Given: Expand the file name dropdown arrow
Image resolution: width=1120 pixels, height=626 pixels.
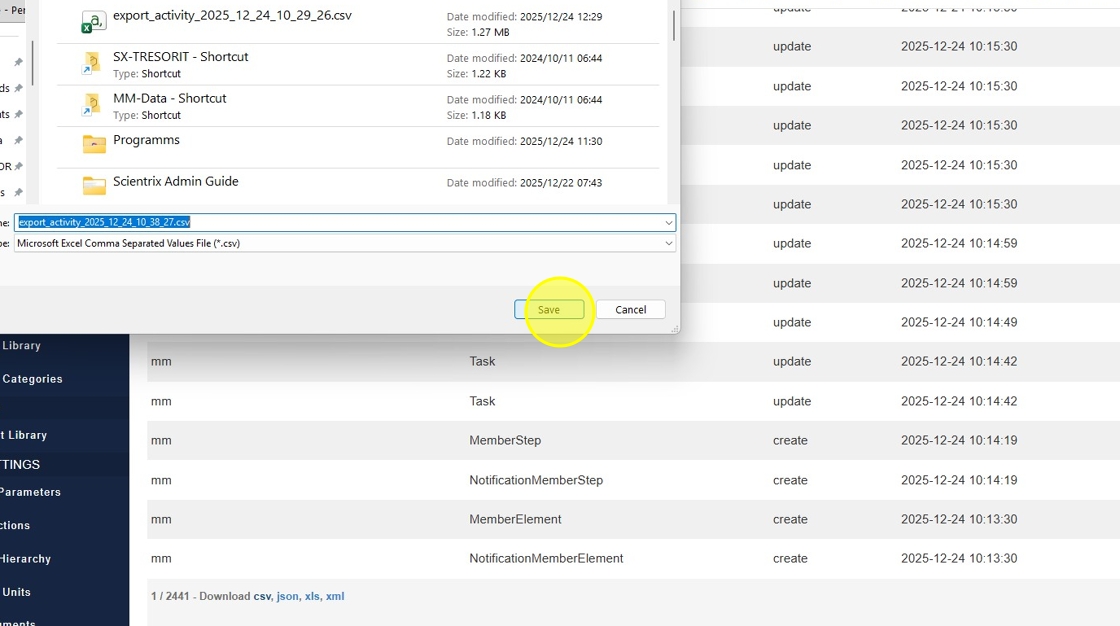Looking at the screenshot, I should pos(668,222).
